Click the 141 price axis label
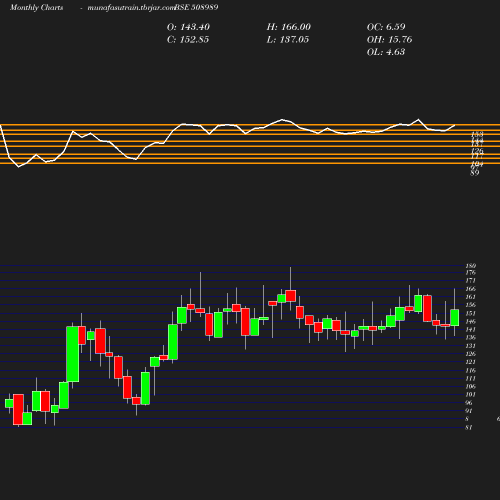 coord(470,329)
